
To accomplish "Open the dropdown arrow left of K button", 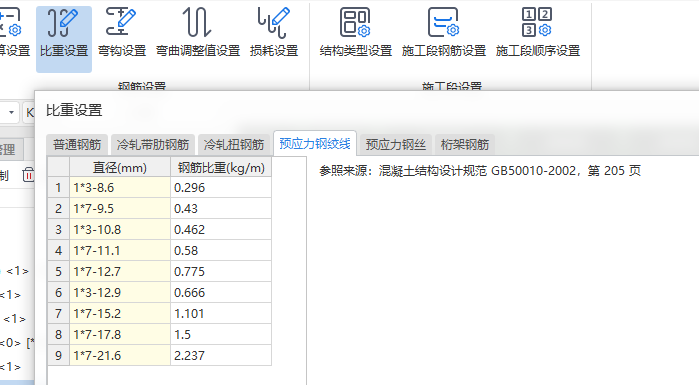I will (12, 112).
